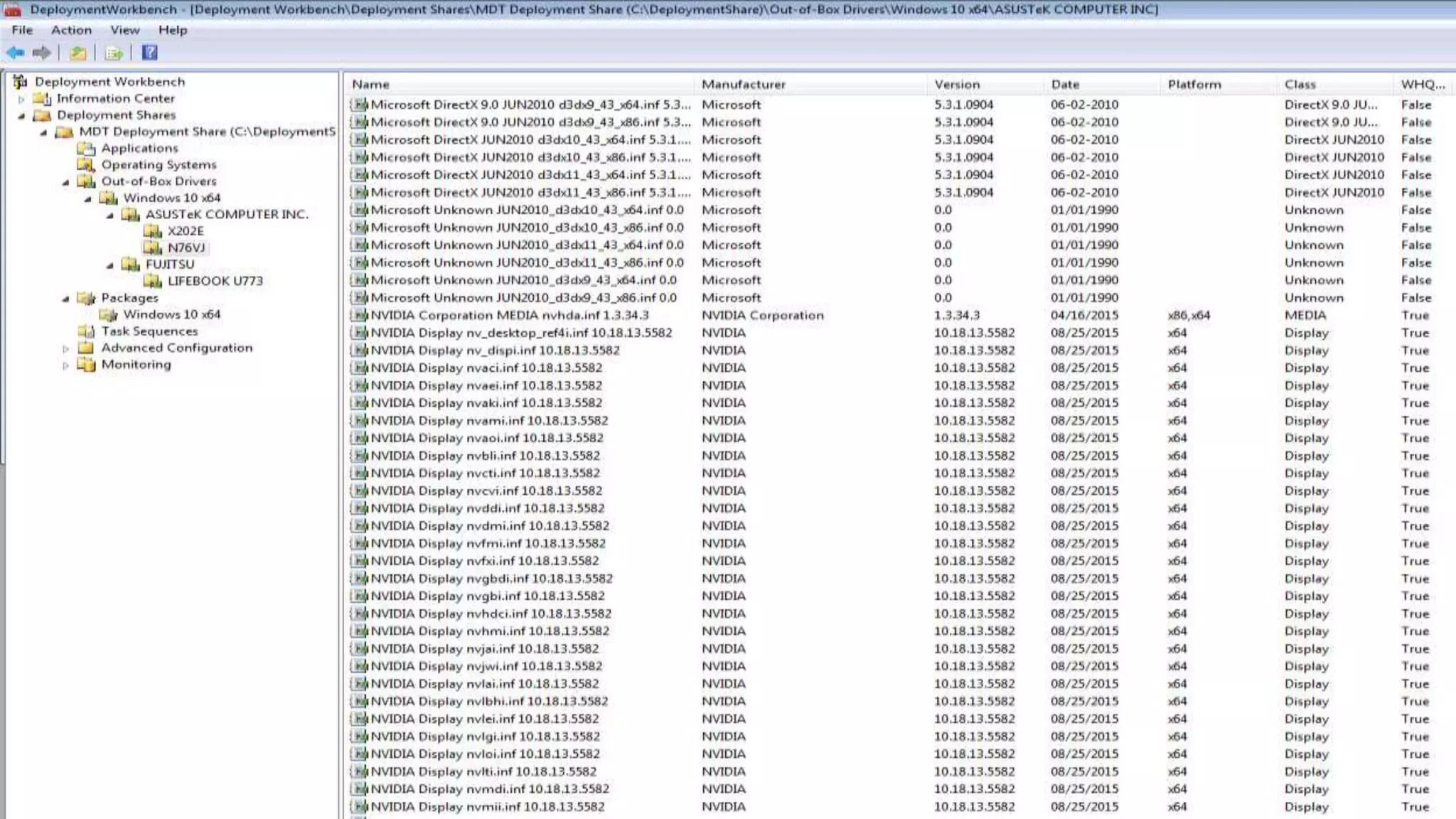The width and height of the screenshot is (1456, 819).
Task: Sort by the WHQ... column header
Action: (1424, 84)
